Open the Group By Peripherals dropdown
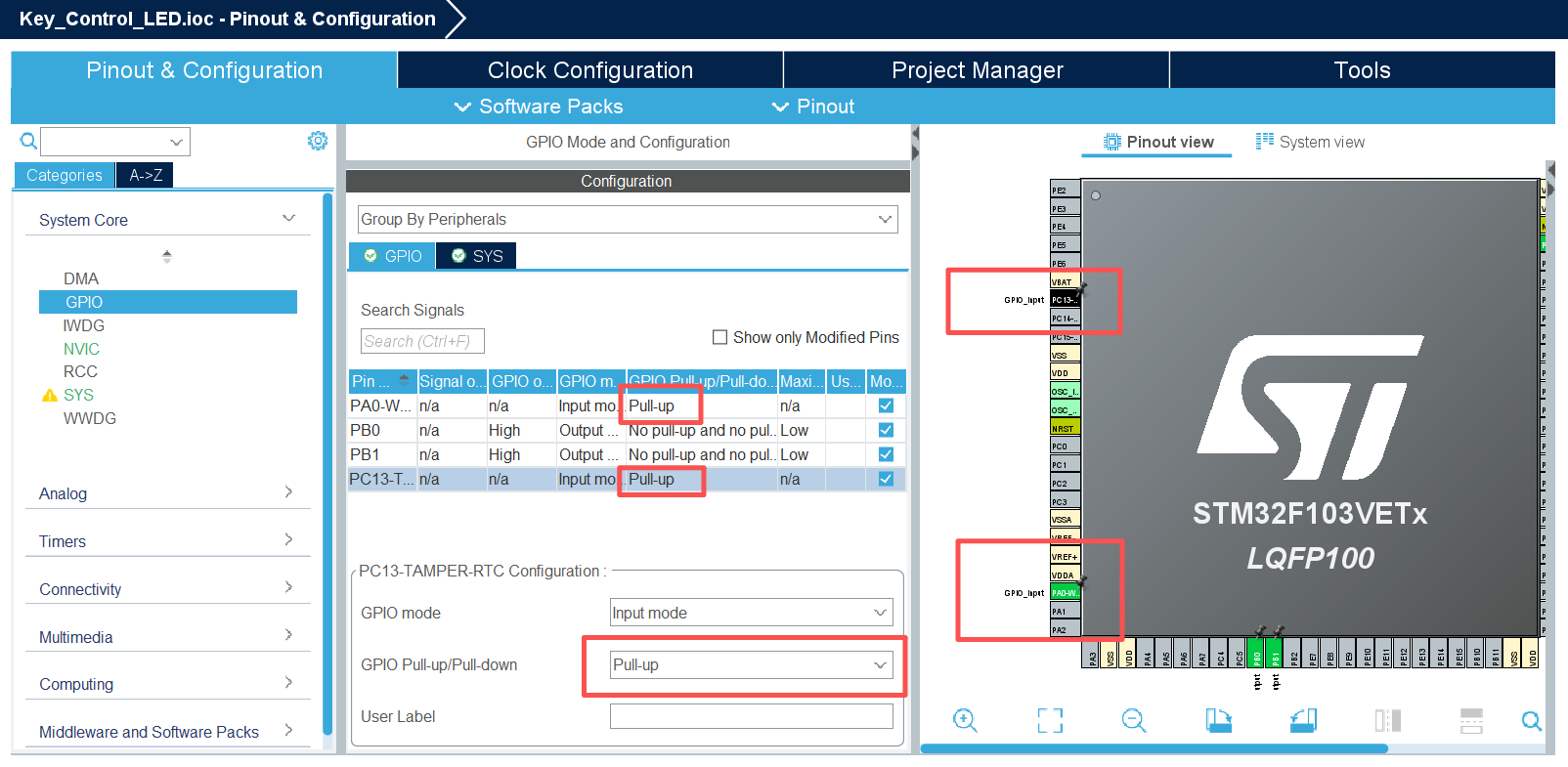The image size is (1568, 767). 885,219
